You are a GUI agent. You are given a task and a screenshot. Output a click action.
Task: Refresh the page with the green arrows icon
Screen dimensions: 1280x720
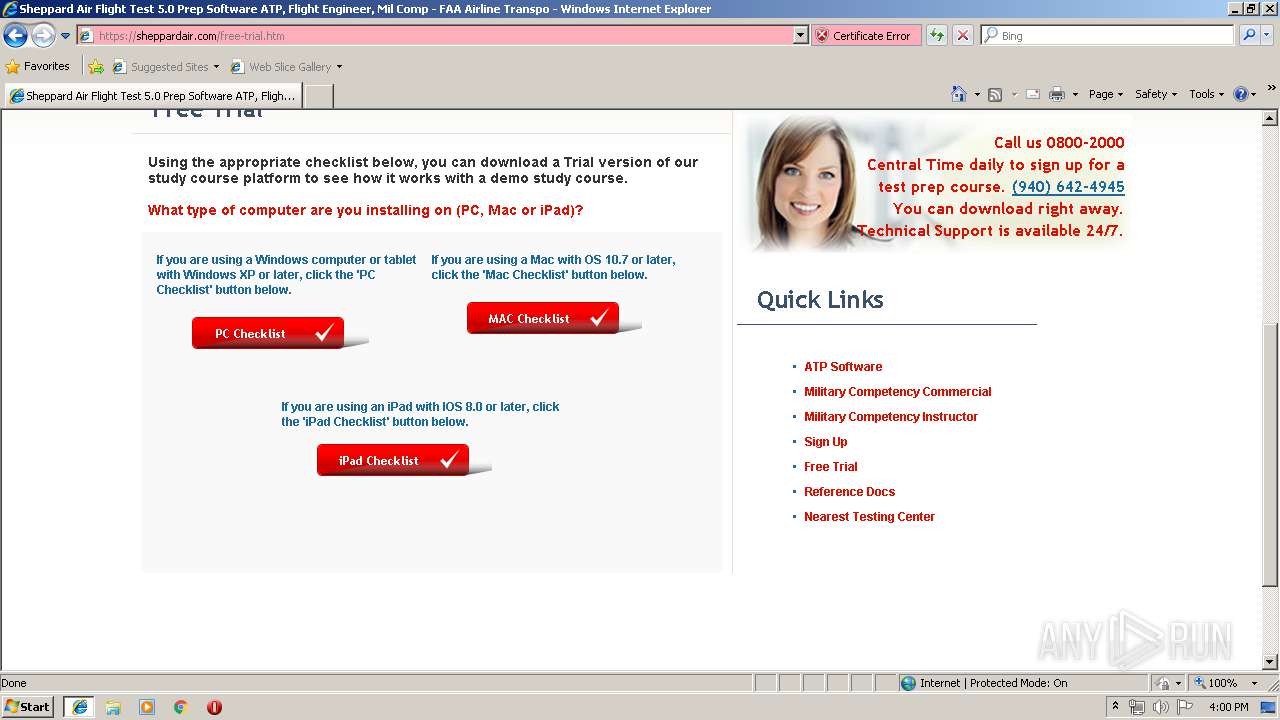[937, 35]
